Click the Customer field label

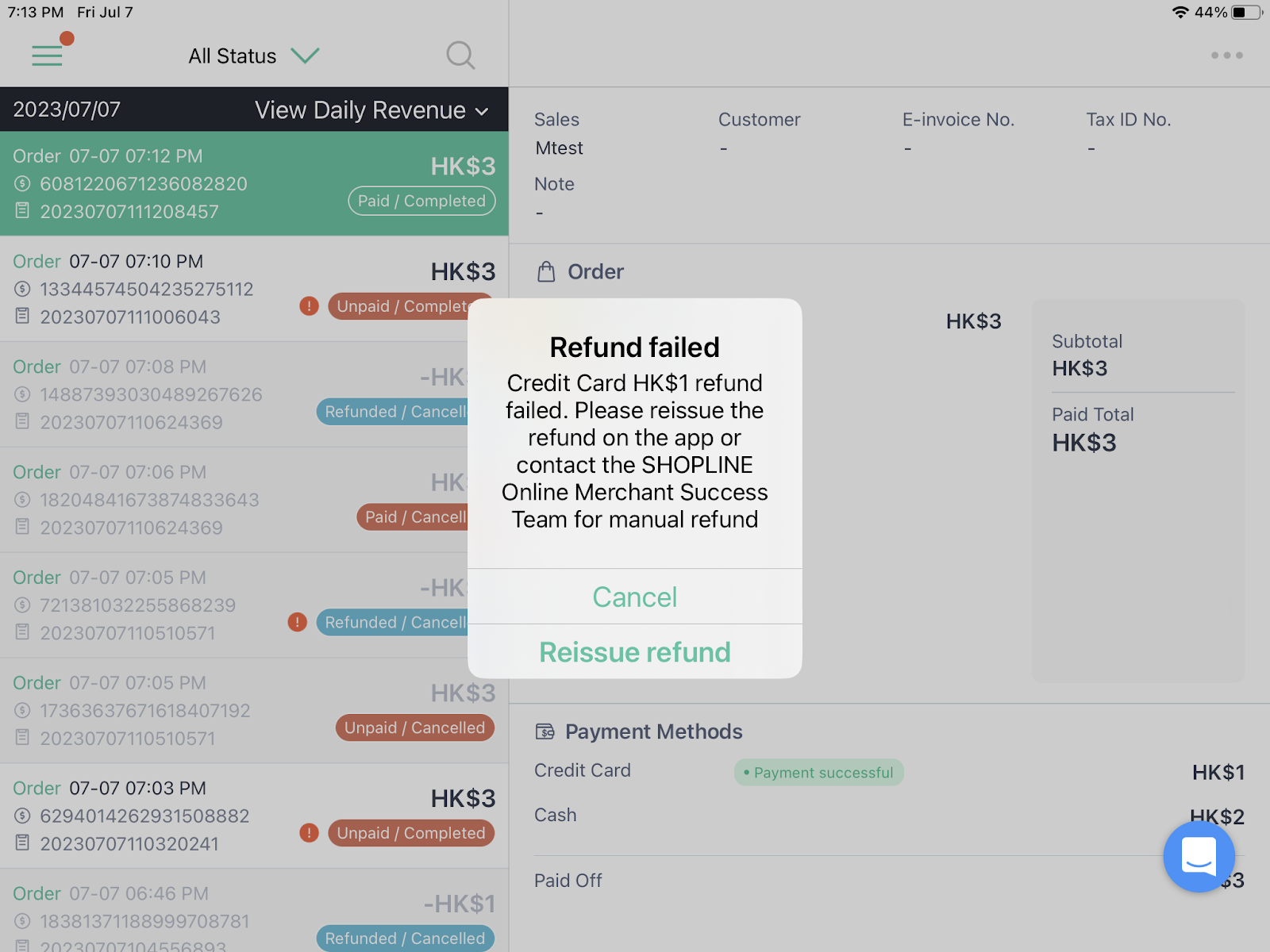760,120
